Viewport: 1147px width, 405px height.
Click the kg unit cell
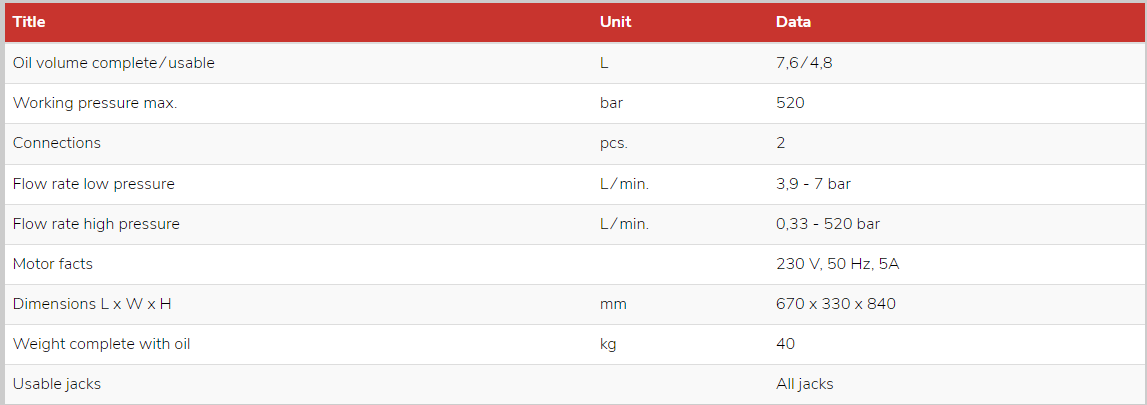click(608, 344)
